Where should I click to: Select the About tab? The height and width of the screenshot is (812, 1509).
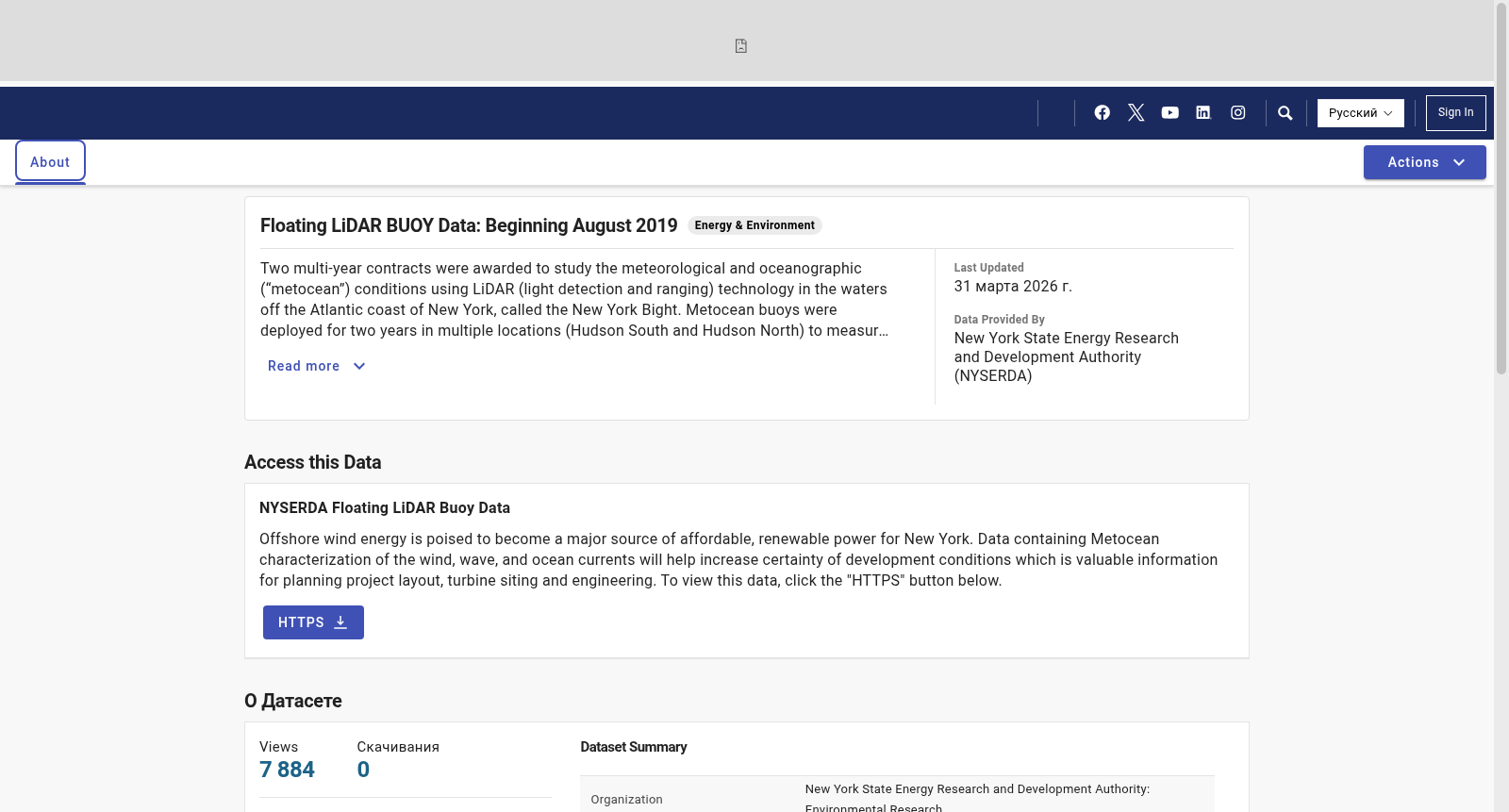click(50, 161)
